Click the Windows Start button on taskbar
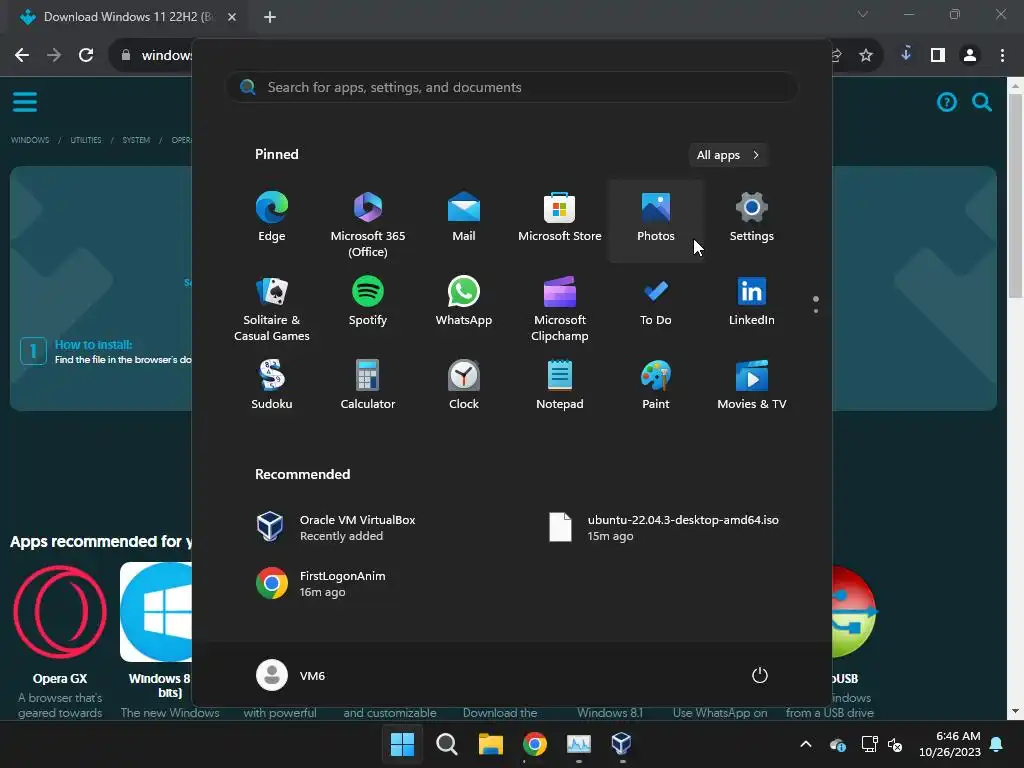1024x768 pixels. tap(402, 744)
